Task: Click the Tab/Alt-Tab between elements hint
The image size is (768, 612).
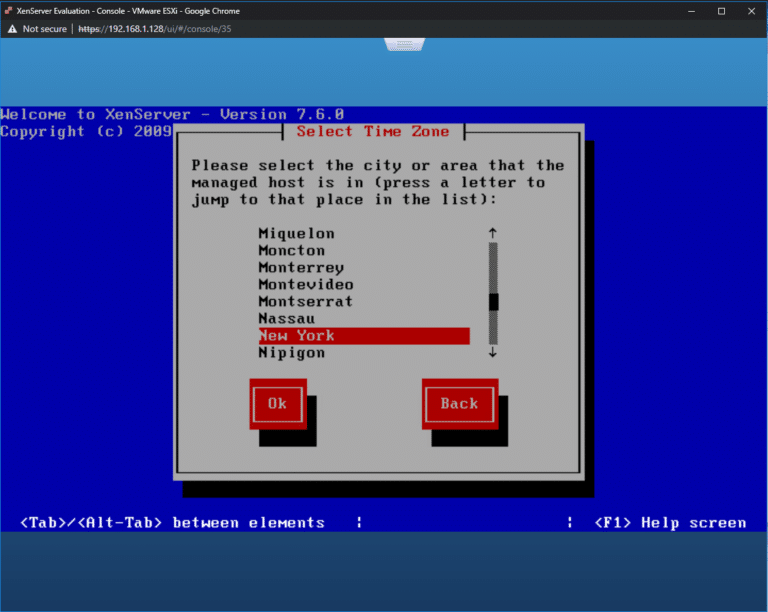Action: (x=172, y=523)
